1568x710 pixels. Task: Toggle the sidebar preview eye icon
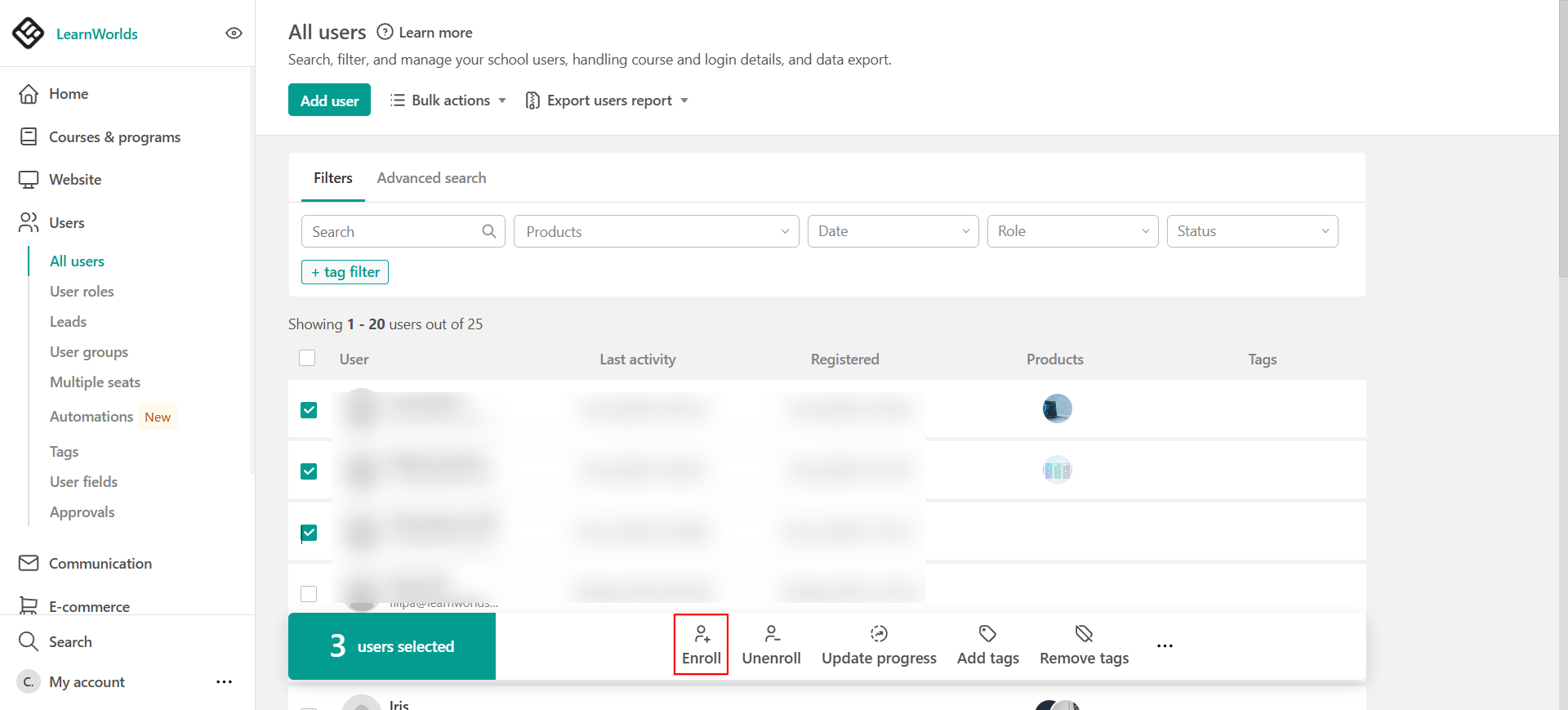click(234, 33)
